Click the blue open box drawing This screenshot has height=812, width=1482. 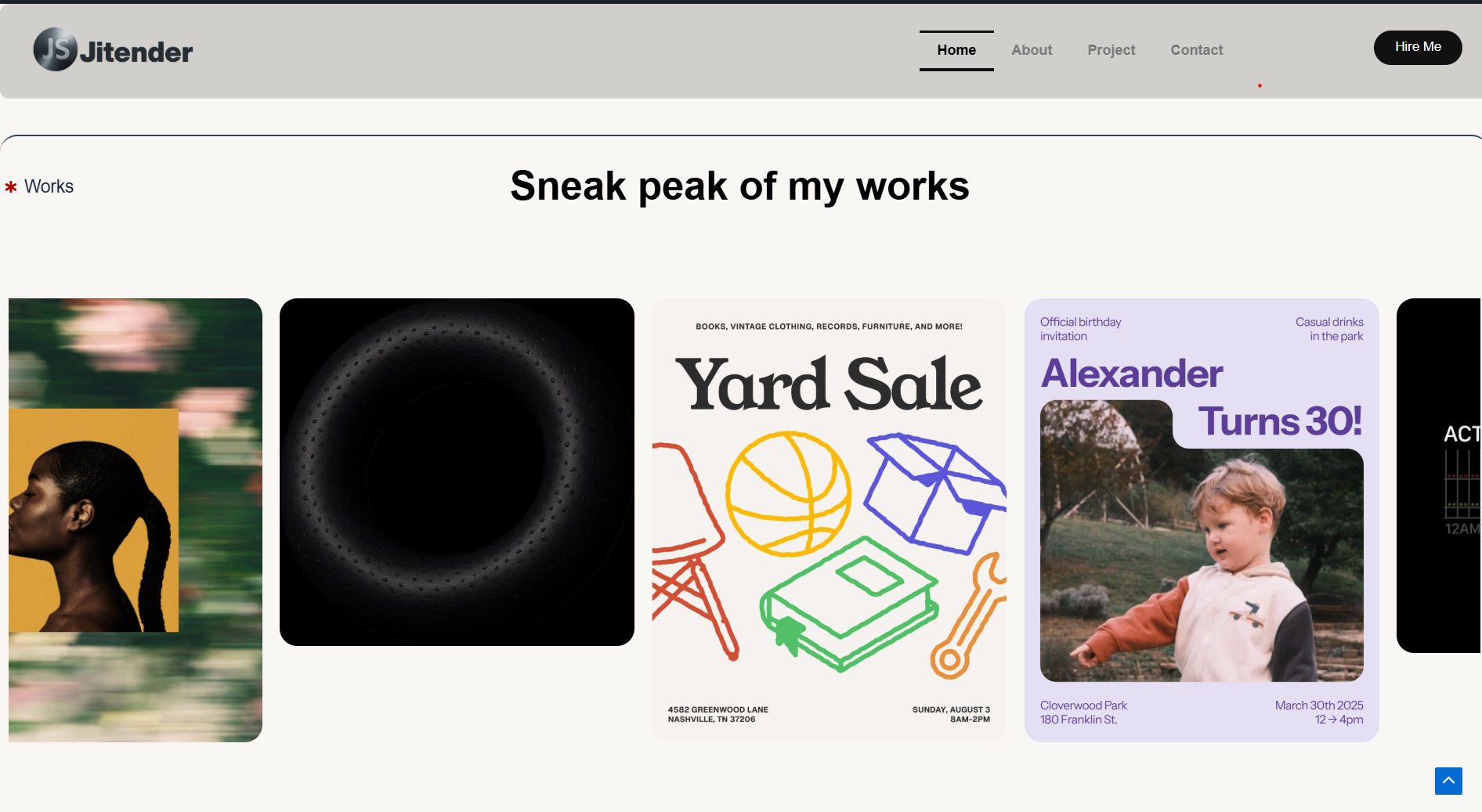click(x=932, y=493)
